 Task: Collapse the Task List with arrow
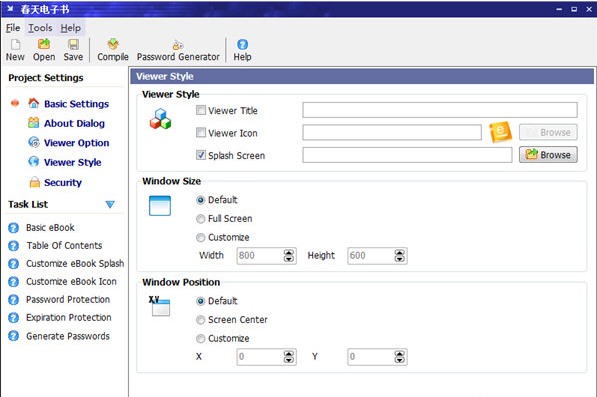pyautogui.click(x=110, y=205)
